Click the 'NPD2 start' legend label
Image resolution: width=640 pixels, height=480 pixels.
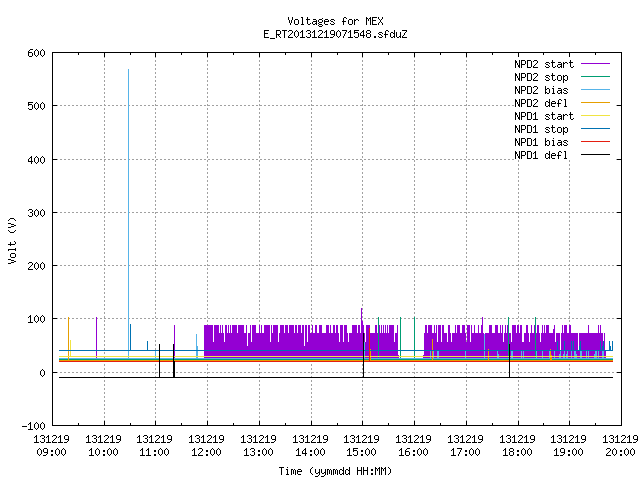tap(544, 64)
